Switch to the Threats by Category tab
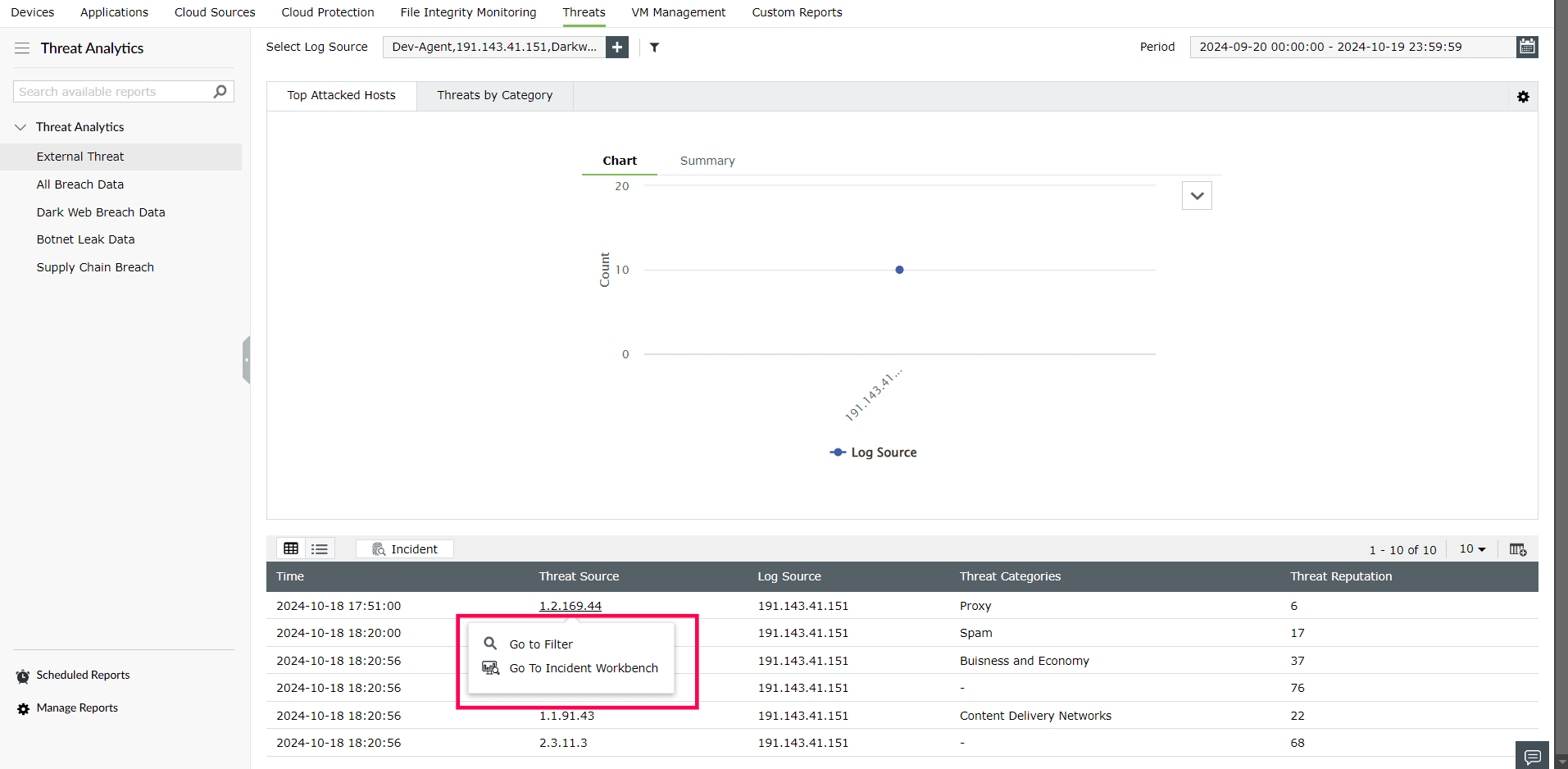Image resolution: width=1568 pixels, height=769 pixels. click(493, 95)
